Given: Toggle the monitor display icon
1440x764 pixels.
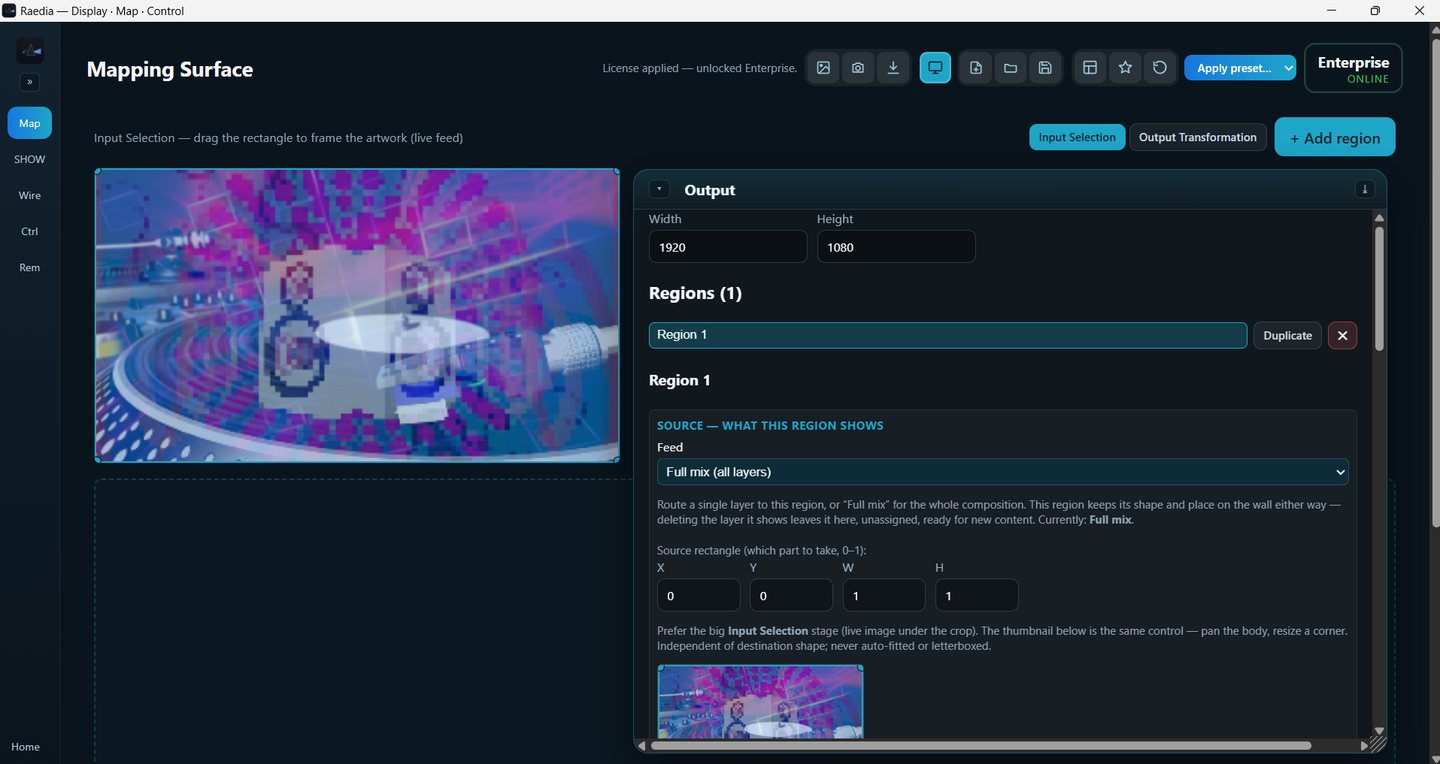Looking at the screenshot, I should pos(935,68).
